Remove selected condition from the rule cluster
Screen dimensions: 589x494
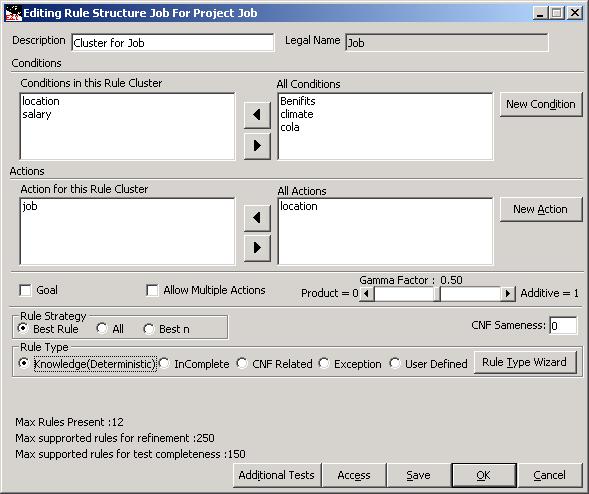[x=257, y=145]
